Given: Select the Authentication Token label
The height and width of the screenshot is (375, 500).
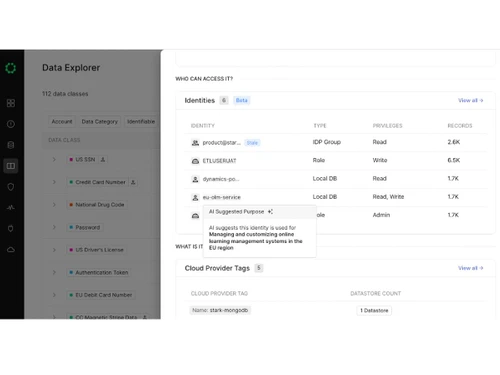Looking at the screenshot, I should click(102, 272).
